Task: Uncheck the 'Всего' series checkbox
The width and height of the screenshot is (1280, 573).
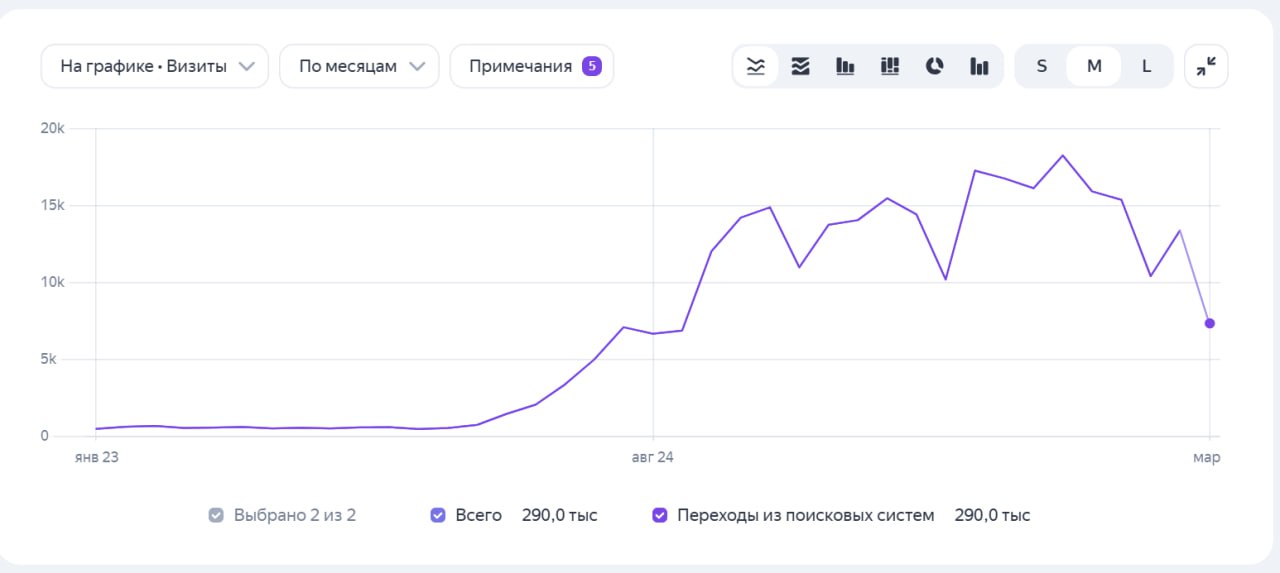Action: click(437, 516)
